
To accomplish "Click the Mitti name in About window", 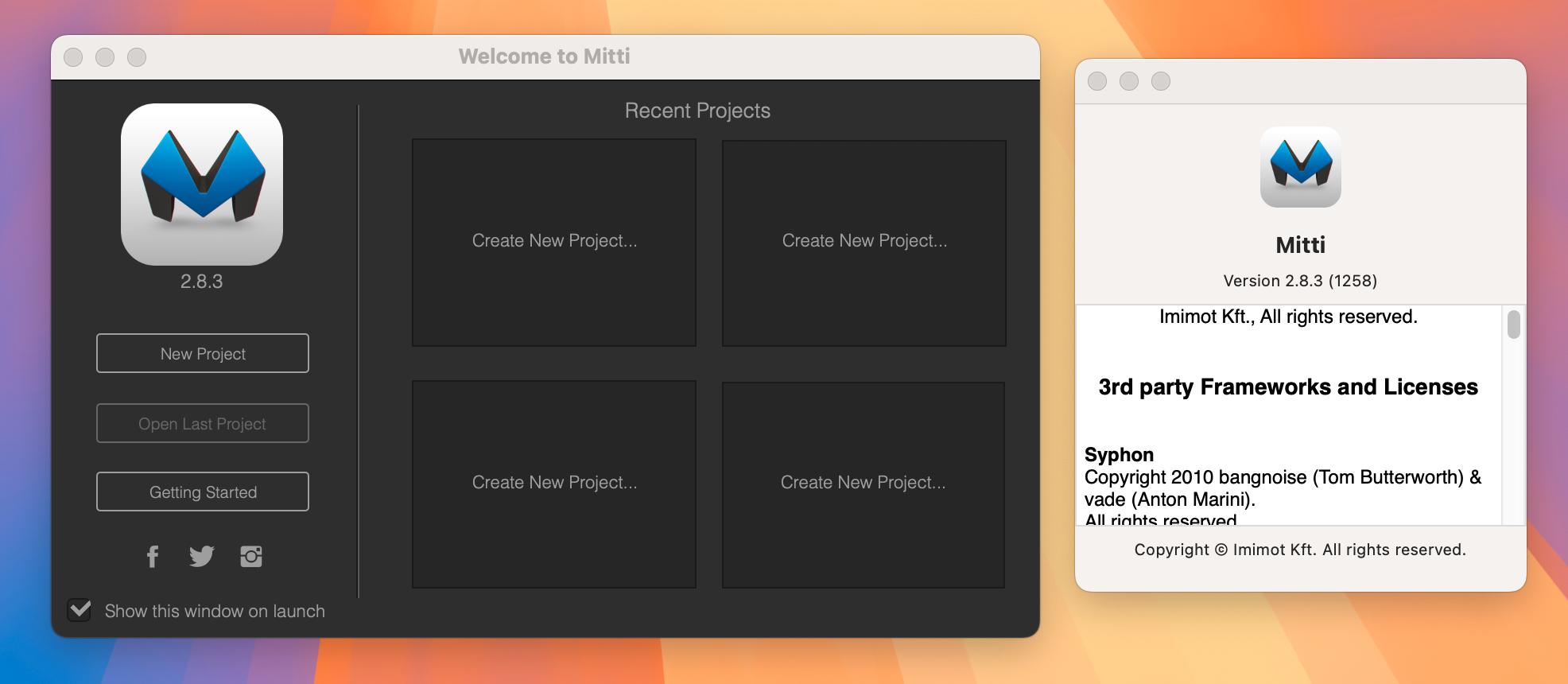I will pyautogui.click(x=1301, y=245).
